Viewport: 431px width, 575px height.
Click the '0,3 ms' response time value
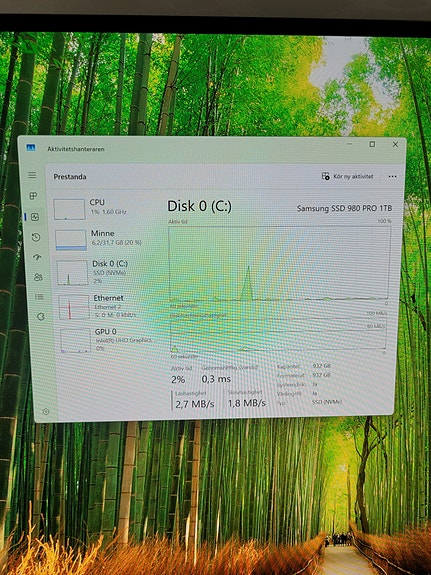coord(216,379)
